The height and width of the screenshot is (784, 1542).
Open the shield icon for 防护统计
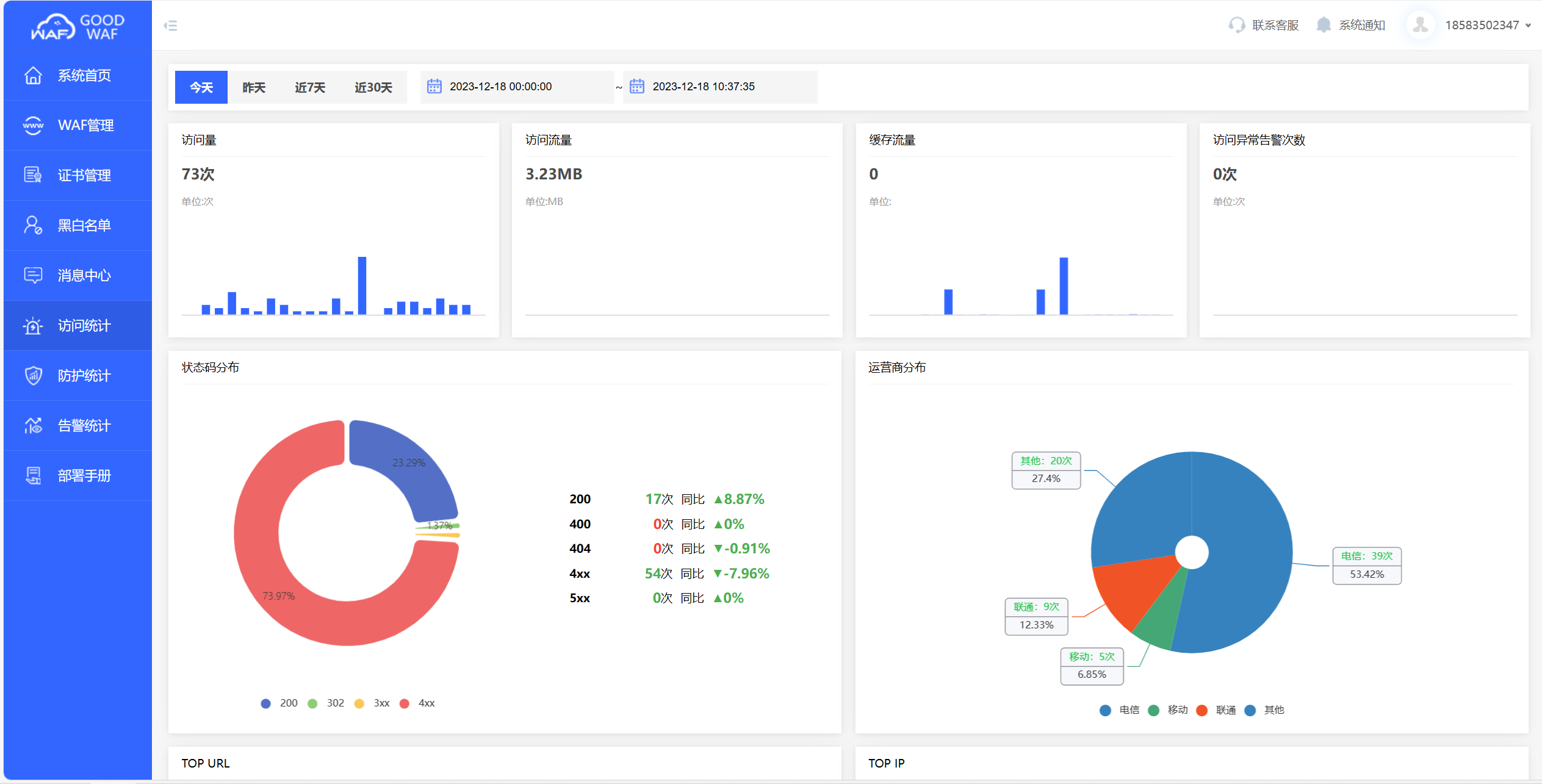pyautogui.click(x=33, y=375)
